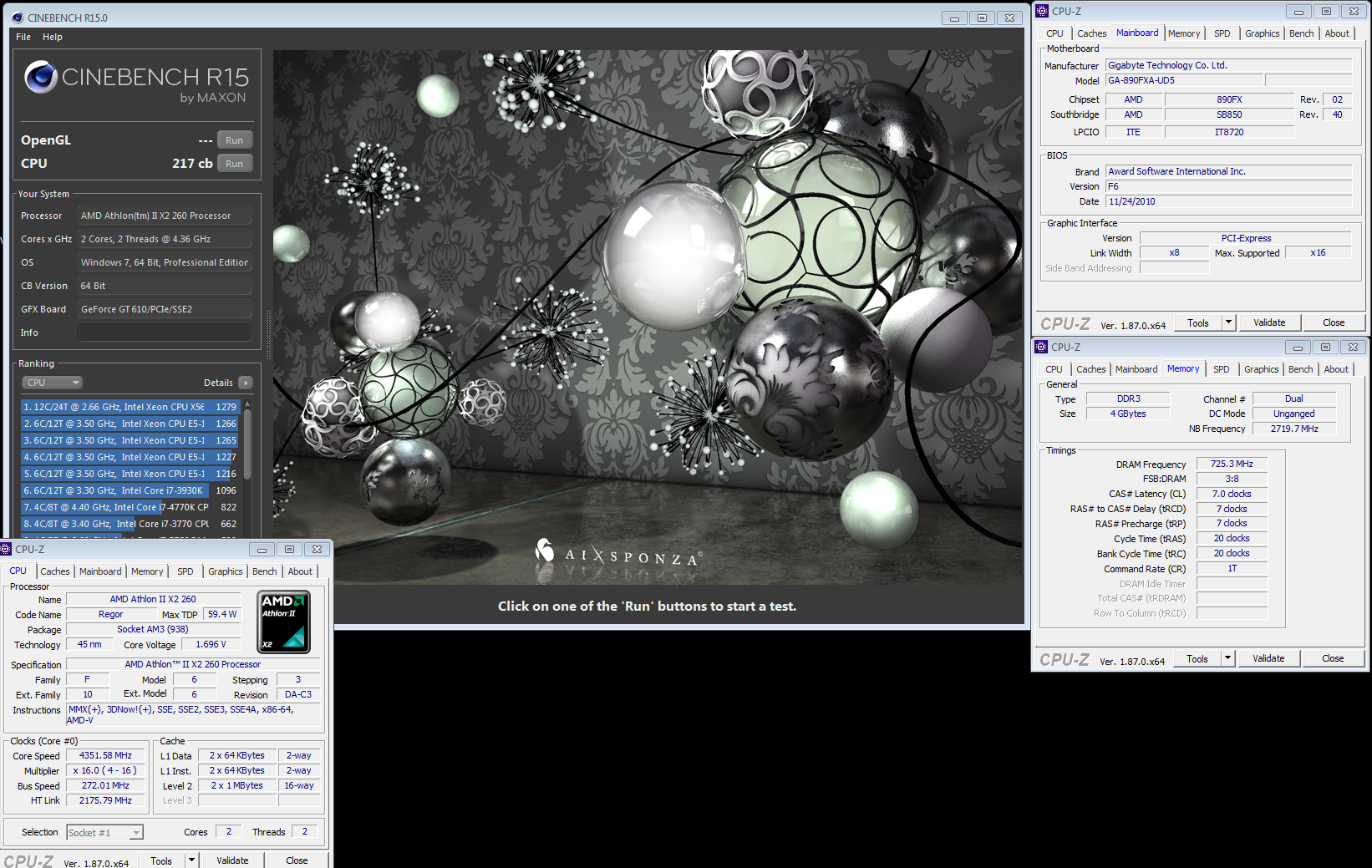The image size is (1372, 868).
Task: Open the Socket #1 selection dropdown
Action: [105, 833]
